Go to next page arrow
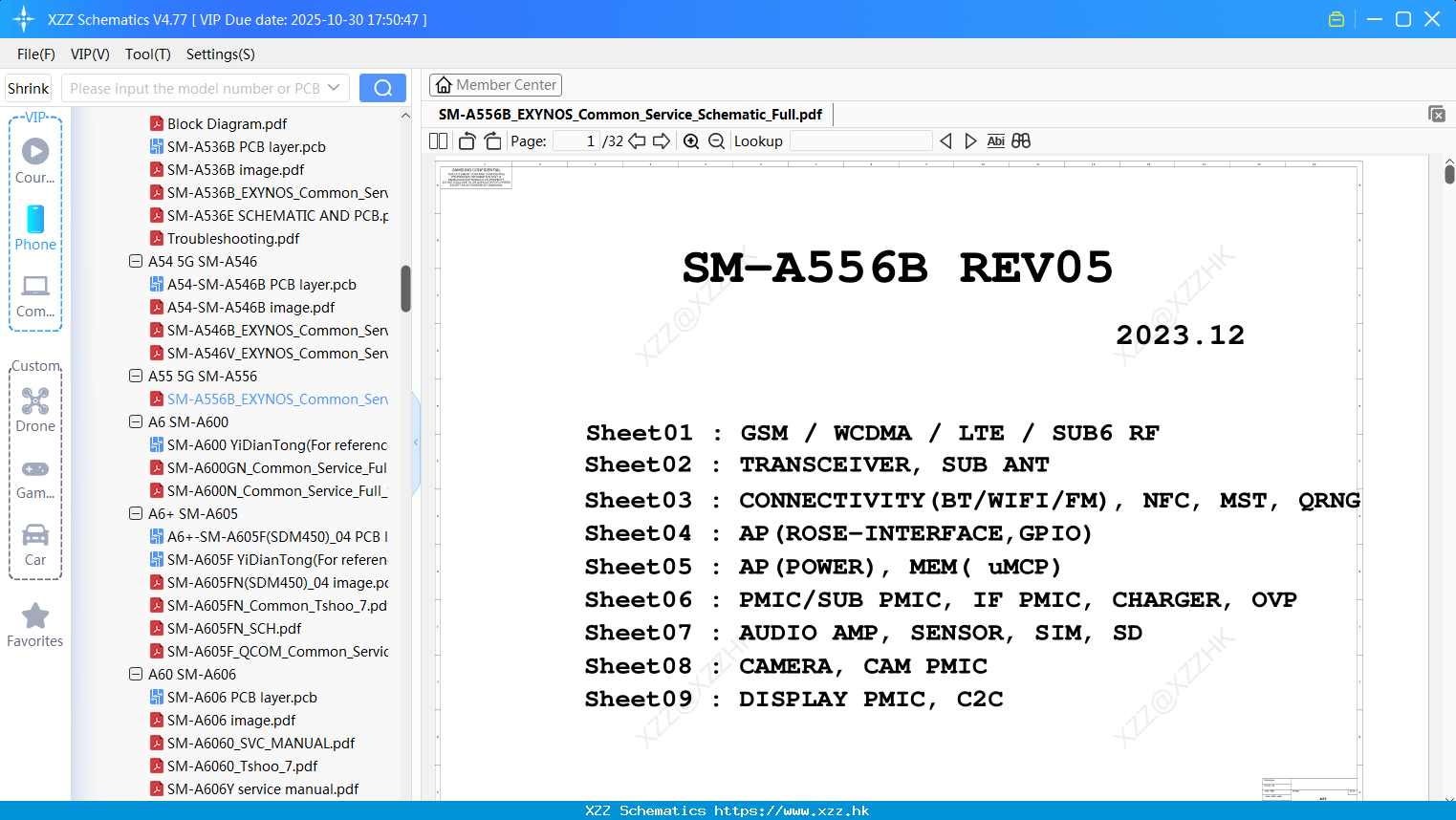Screen dimensions: 1456x820 pyautogui.click(x=662, y=141)
